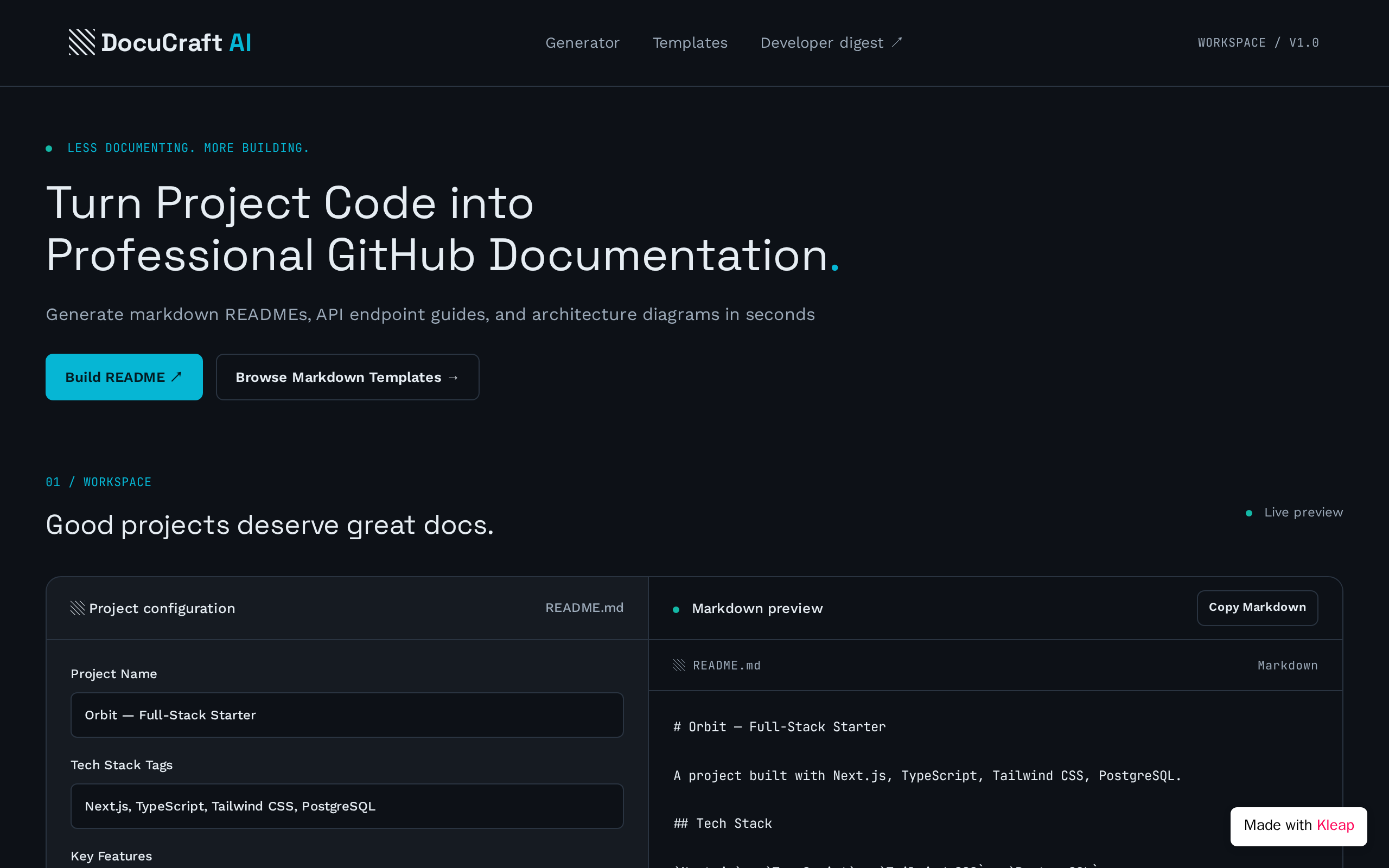This screenshot has height=868, width=1389.
Task: Click the Made with Kleap badge
Action: click(1298, 826)
